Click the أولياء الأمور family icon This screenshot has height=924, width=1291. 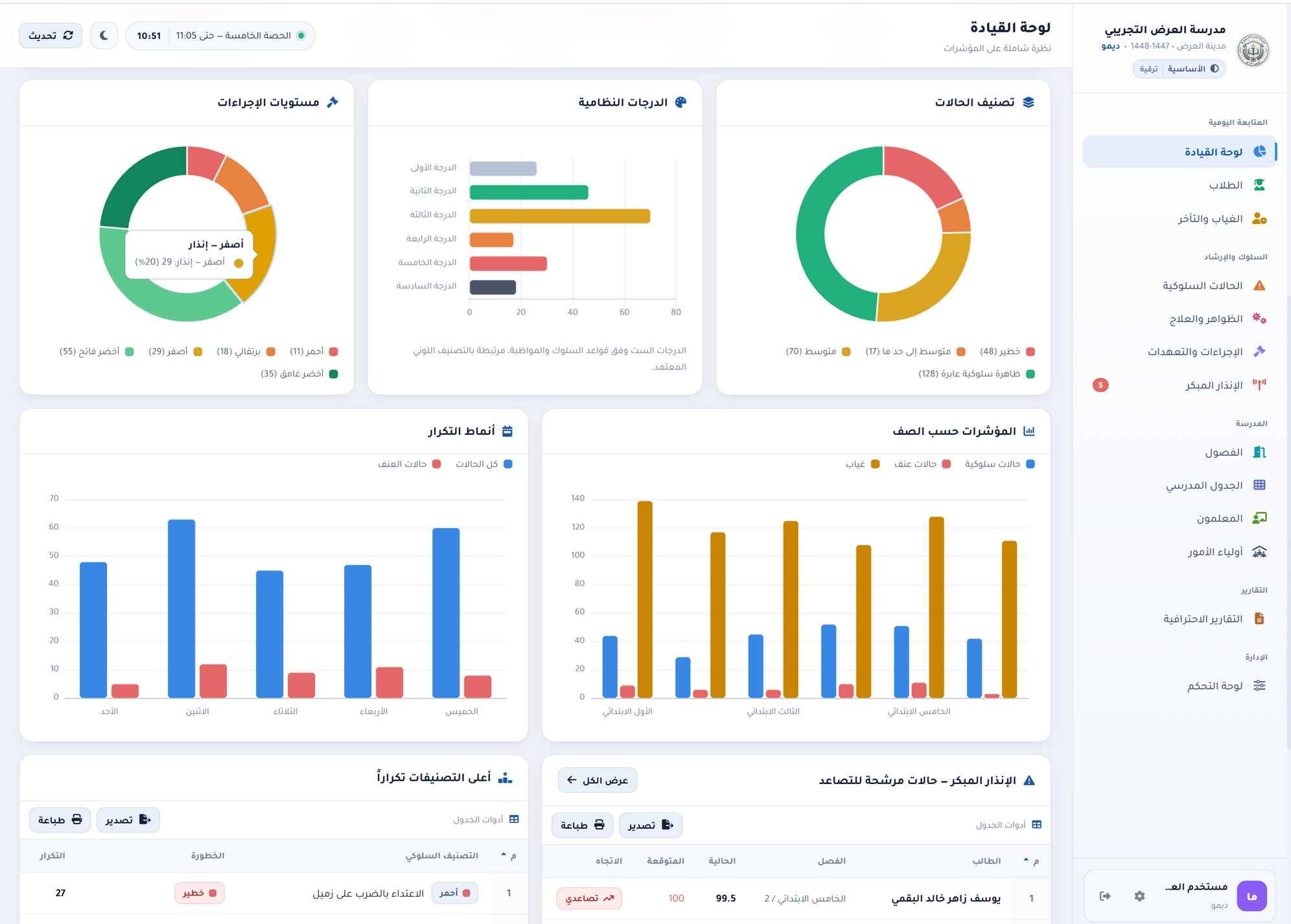click(1259, 551)
